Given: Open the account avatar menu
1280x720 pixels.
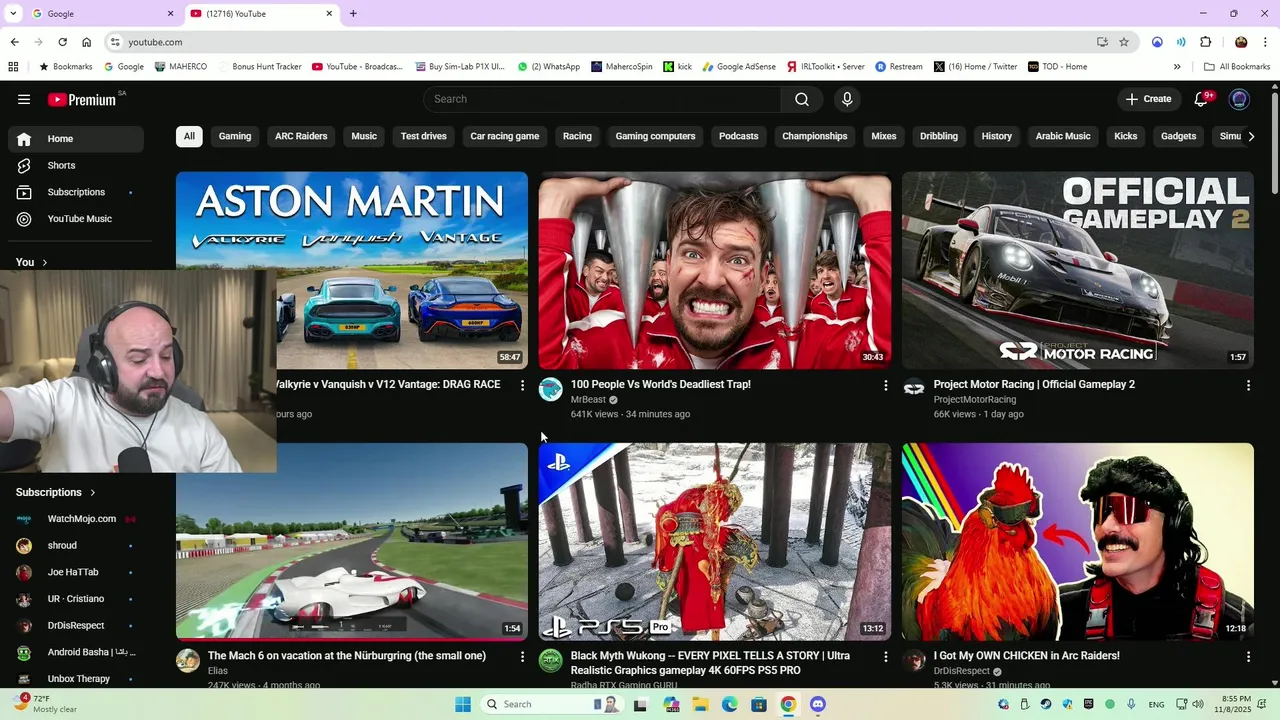Looking at the screenshot, I should click(x=1239, y=99).
